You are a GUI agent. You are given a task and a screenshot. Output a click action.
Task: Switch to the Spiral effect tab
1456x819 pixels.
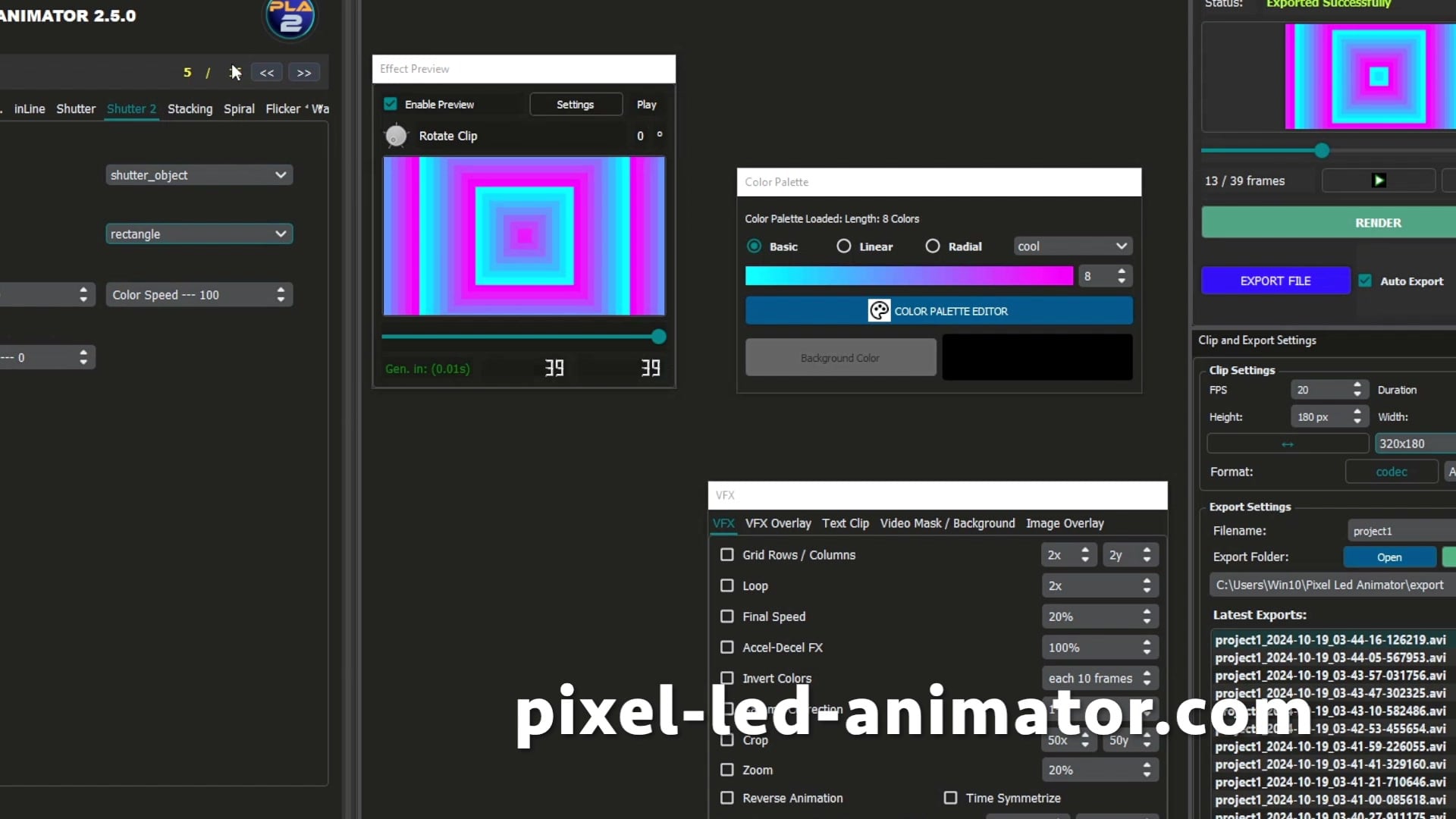239,109
